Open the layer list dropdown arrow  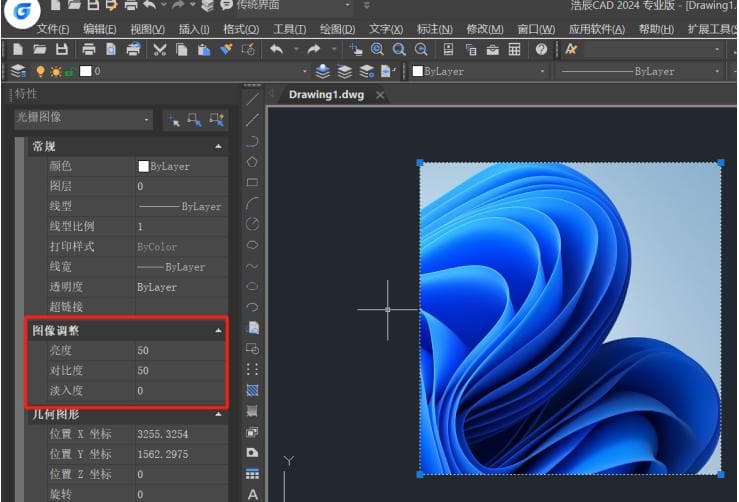coord(304,72)
